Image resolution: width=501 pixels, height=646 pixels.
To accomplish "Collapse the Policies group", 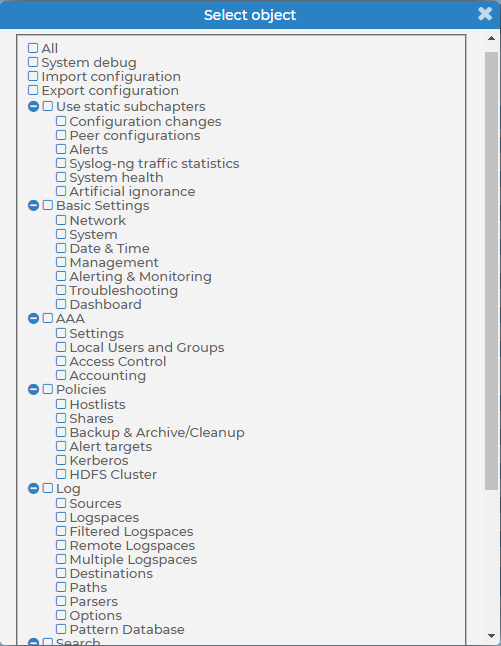I will tap(33, 389).
